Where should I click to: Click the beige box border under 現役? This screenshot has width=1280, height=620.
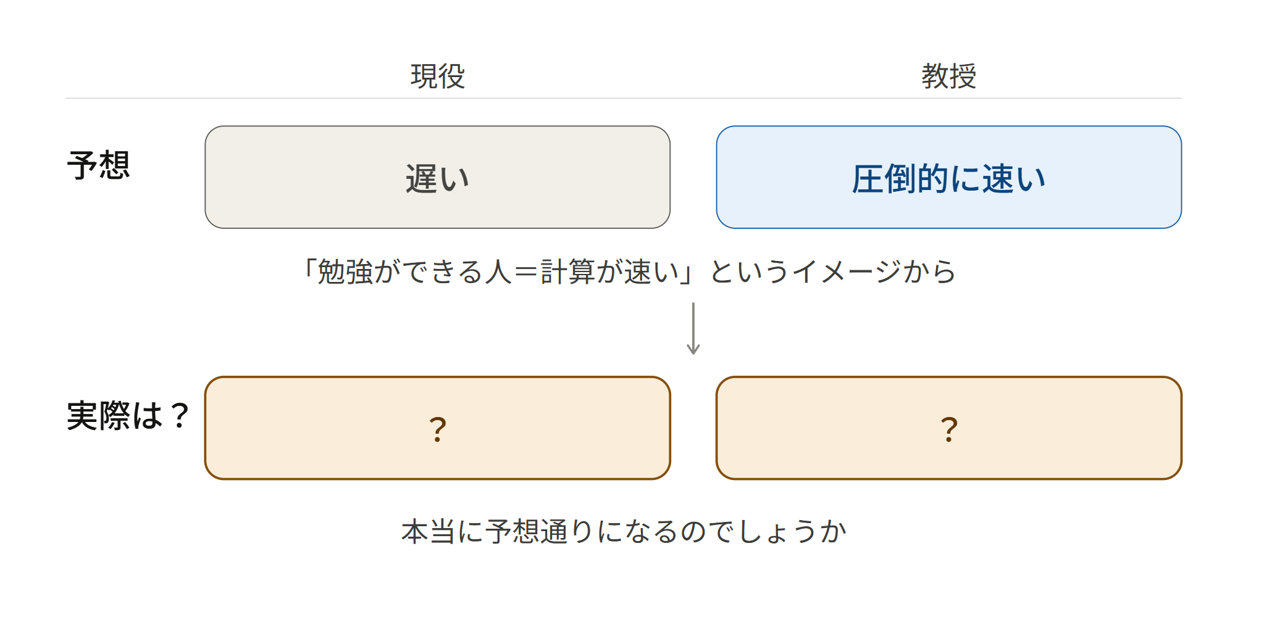click(438, 127)
